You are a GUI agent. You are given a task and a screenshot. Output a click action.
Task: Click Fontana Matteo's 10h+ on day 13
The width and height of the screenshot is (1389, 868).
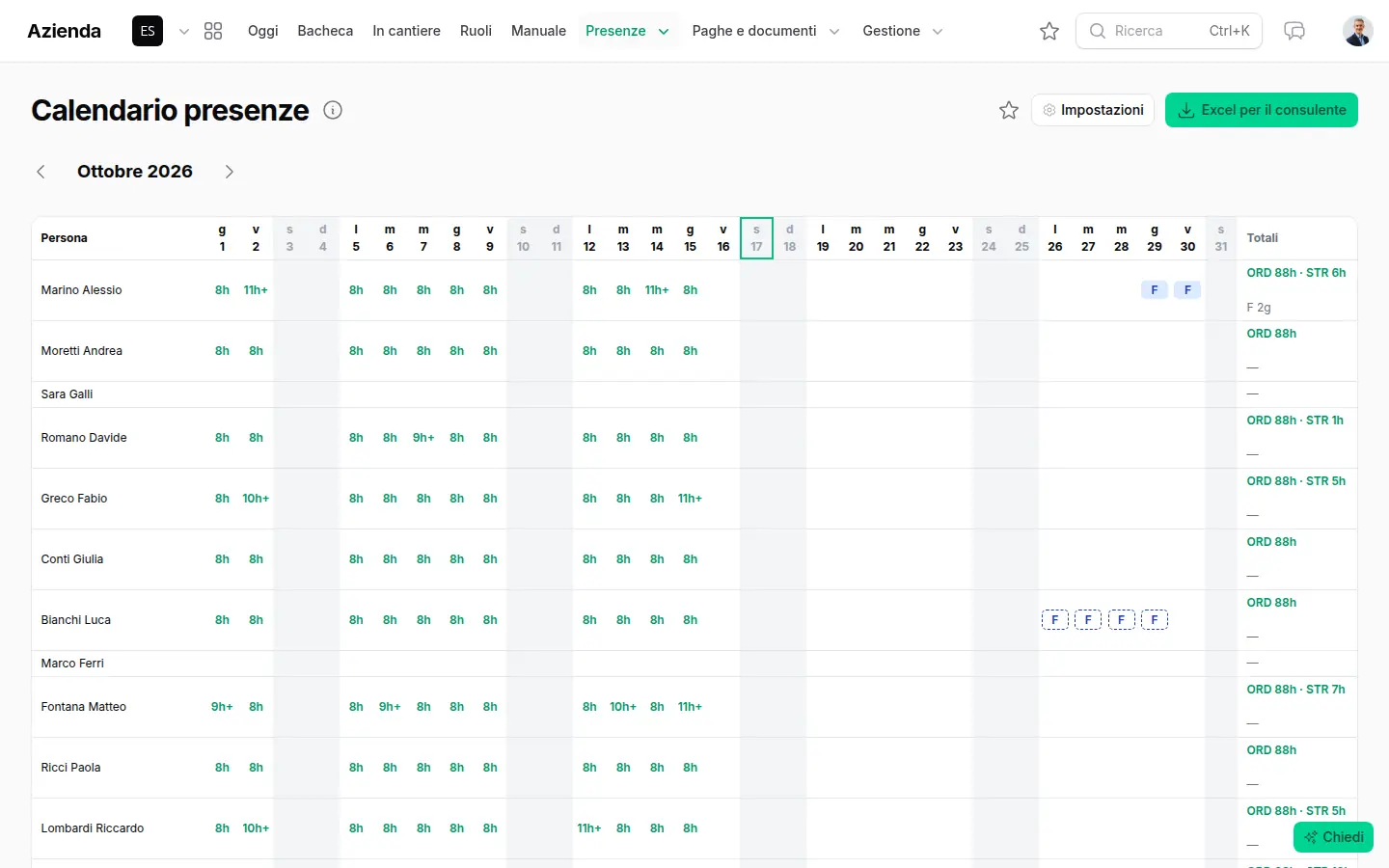623,707
